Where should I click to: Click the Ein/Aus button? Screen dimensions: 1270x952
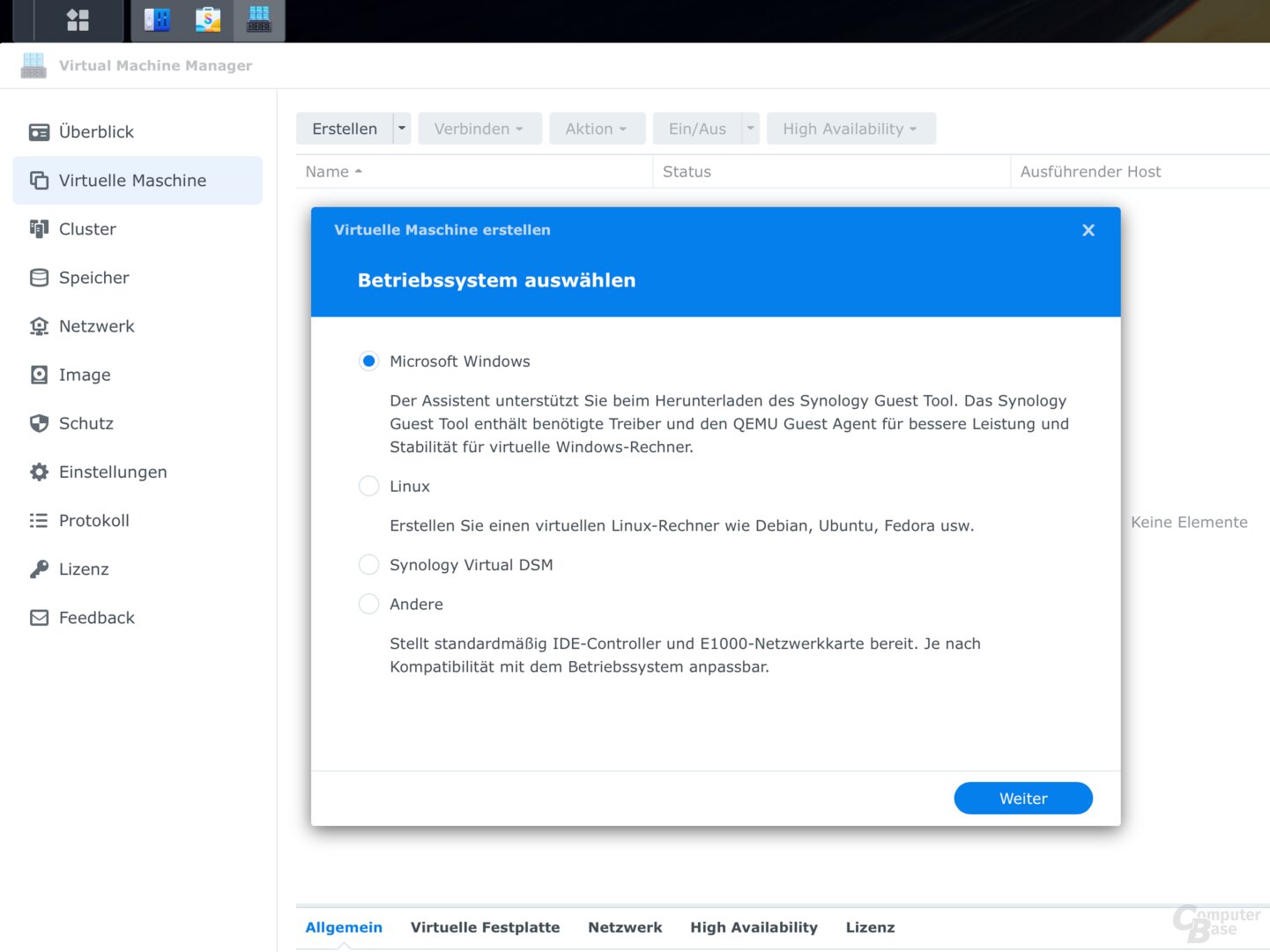point(697,129)
